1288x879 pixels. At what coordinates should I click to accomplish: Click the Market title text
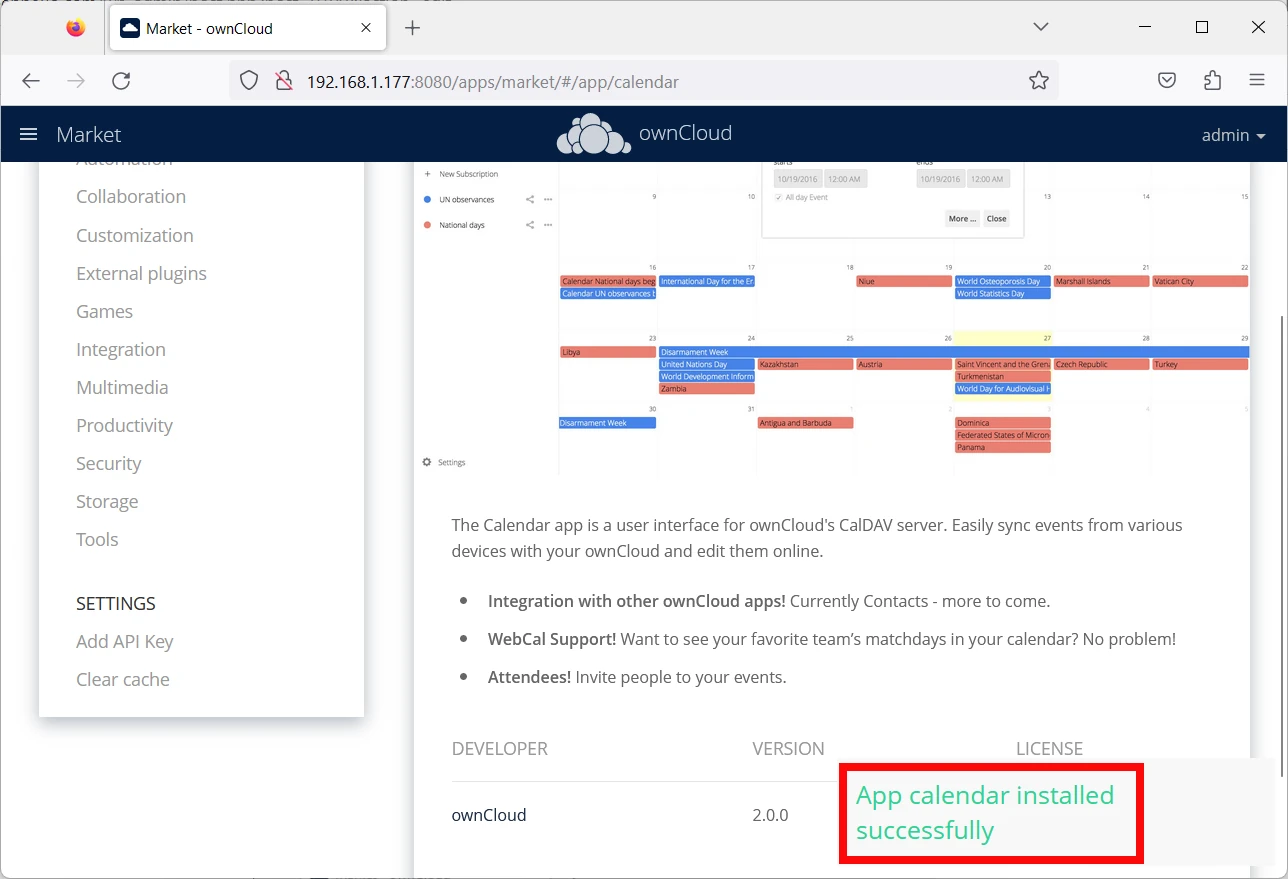[x=88, y=135]
